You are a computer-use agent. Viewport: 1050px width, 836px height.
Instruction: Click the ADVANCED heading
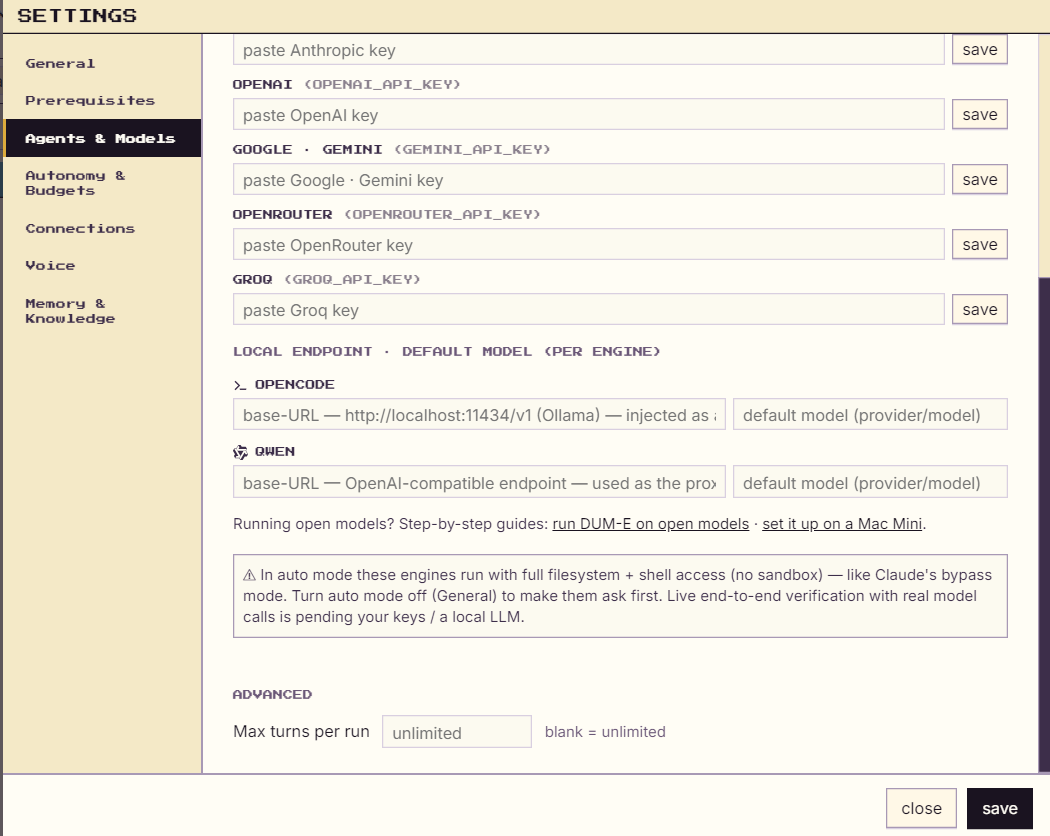(x=272, y=695)
